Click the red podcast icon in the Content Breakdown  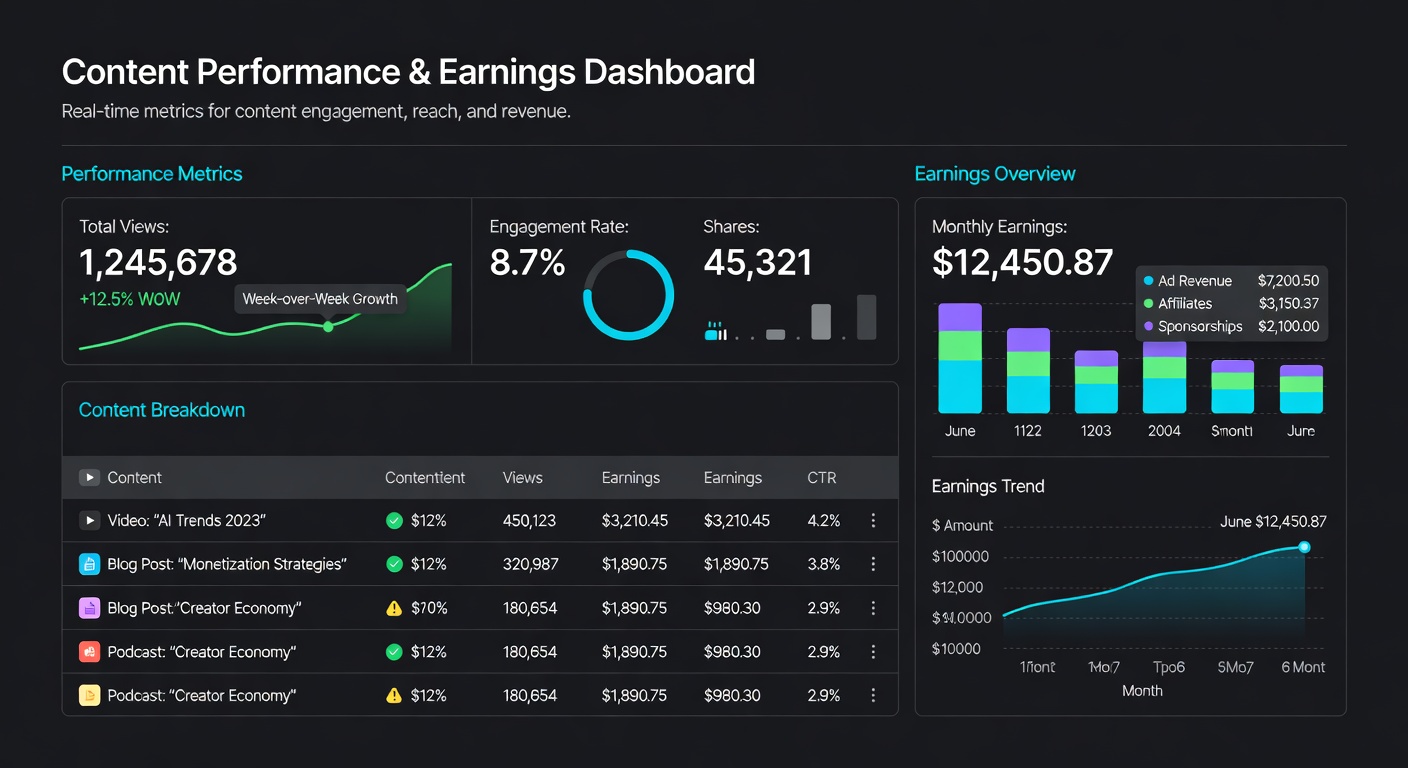coord(90,652)
